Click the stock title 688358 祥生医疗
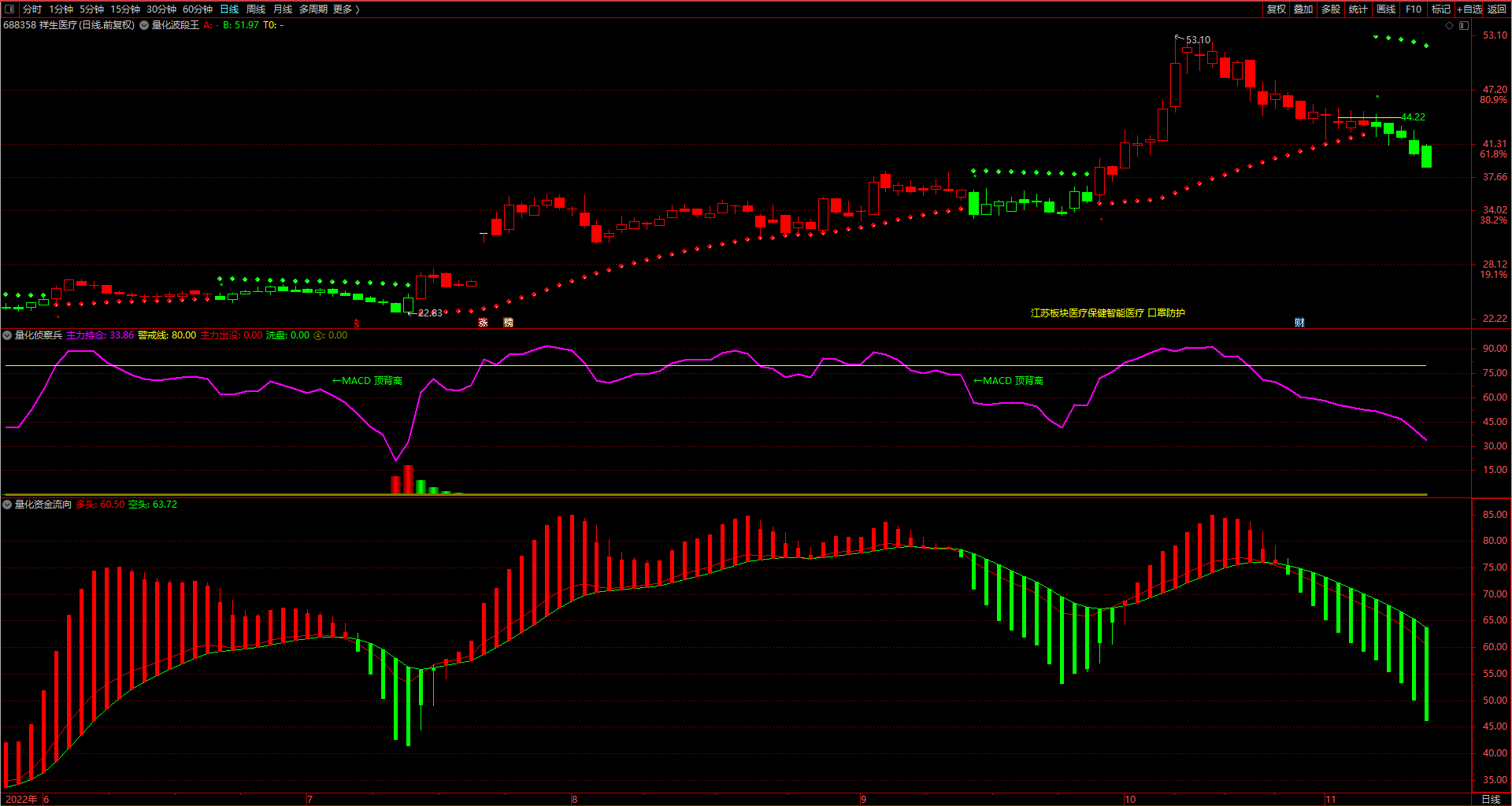The width and height of the screenshot is (1512, 806). click(41, 25)
